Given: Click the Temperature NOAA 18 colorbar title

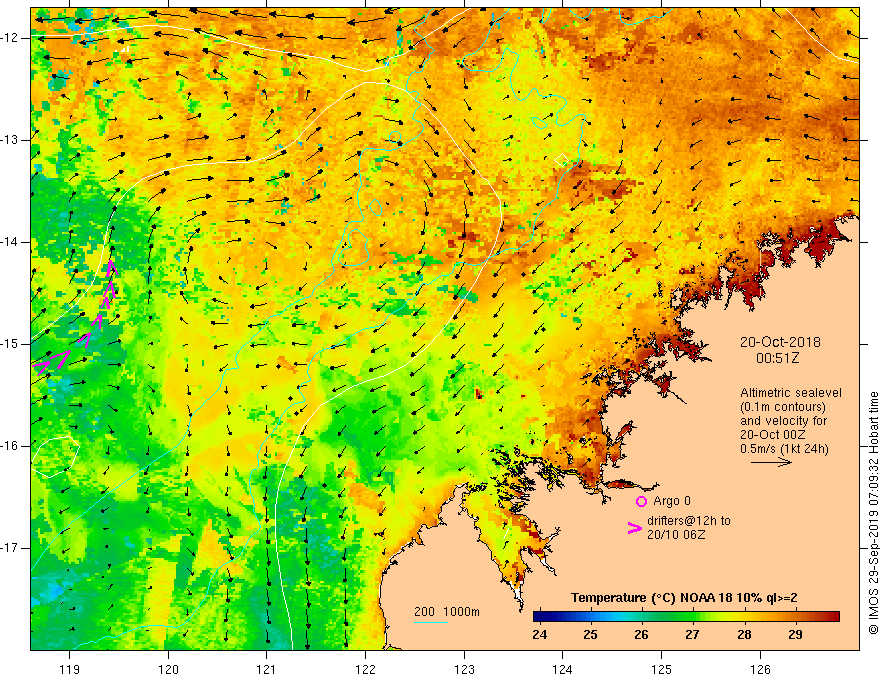Looking at the screenshot, I should click(684, 598).
